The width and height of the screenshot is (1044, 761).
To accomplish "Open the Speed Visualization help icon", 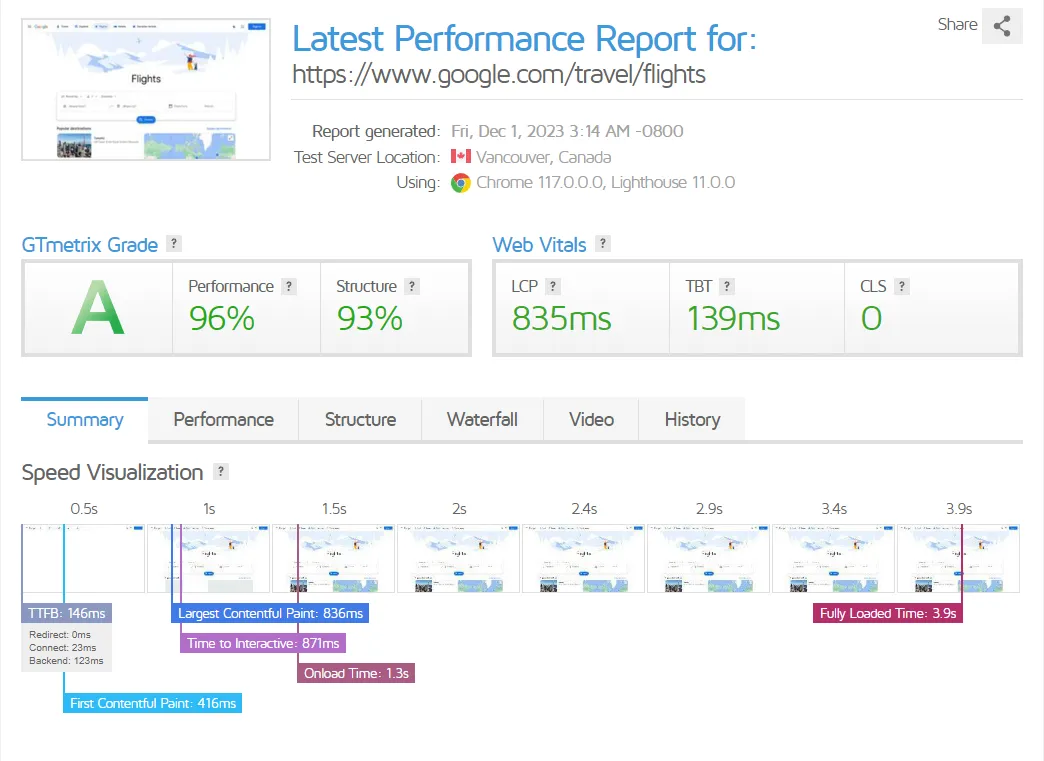I will point(221,471).
